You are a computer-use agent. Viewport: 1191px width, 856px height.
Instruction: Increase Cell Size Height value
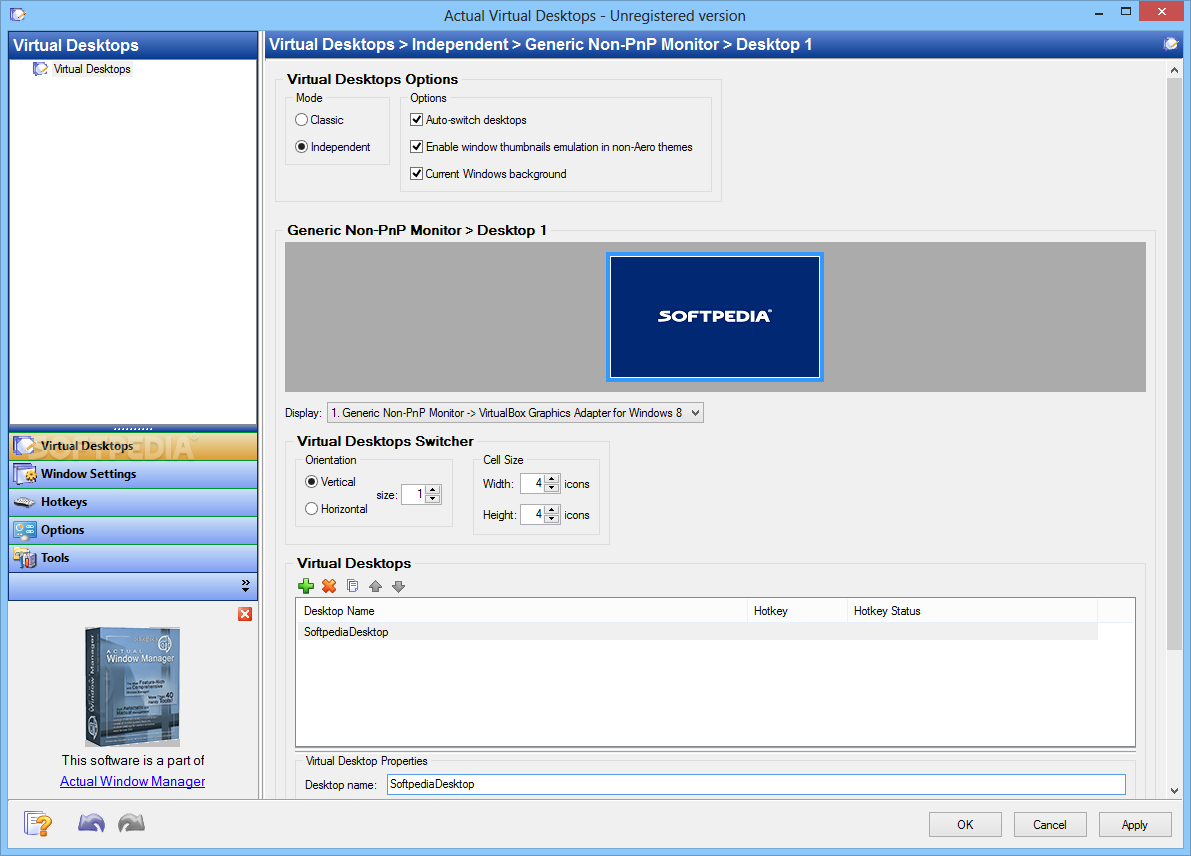coord(552,510)
